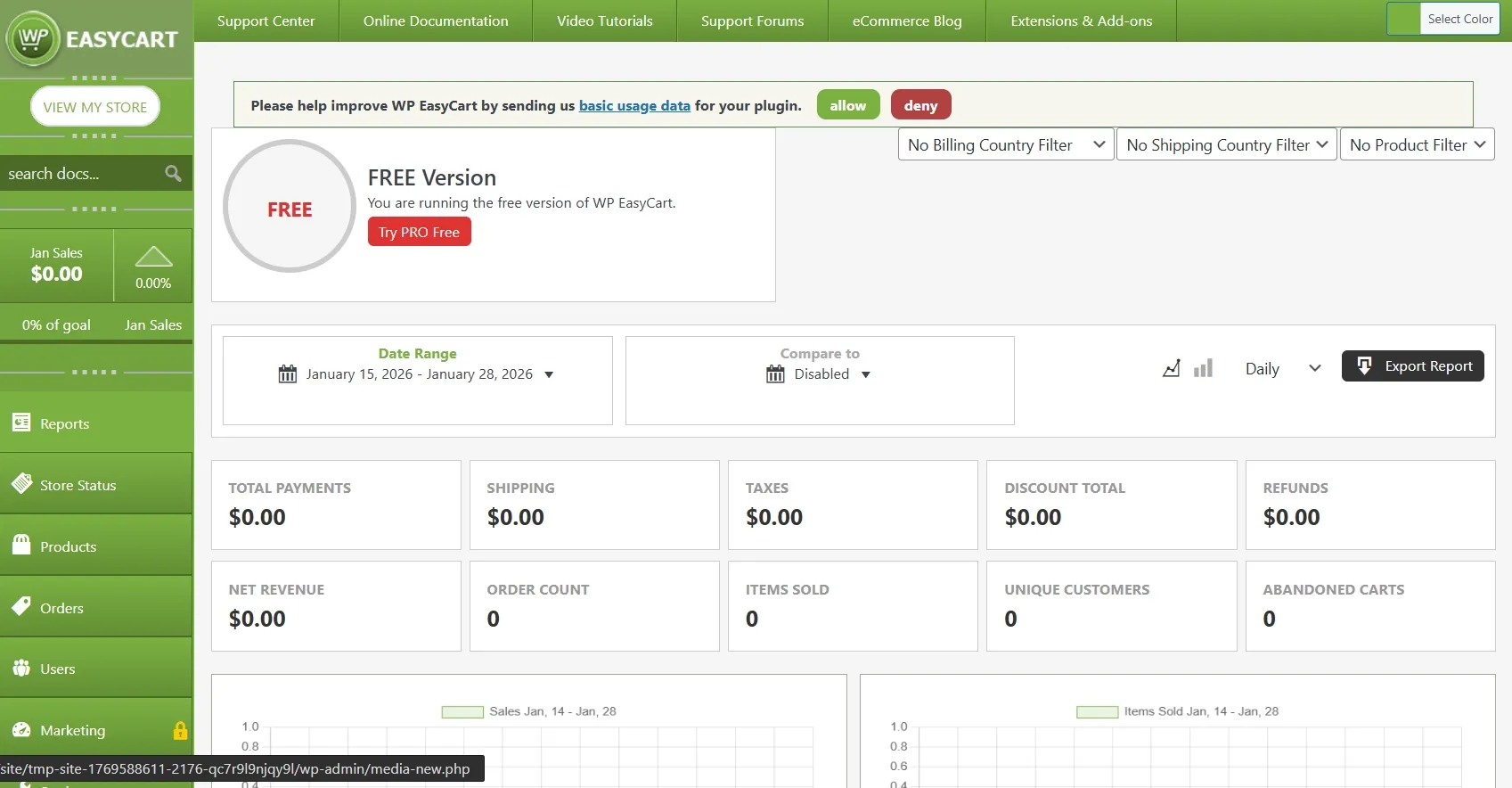Click the Total Payments stat card

[336, 505]
